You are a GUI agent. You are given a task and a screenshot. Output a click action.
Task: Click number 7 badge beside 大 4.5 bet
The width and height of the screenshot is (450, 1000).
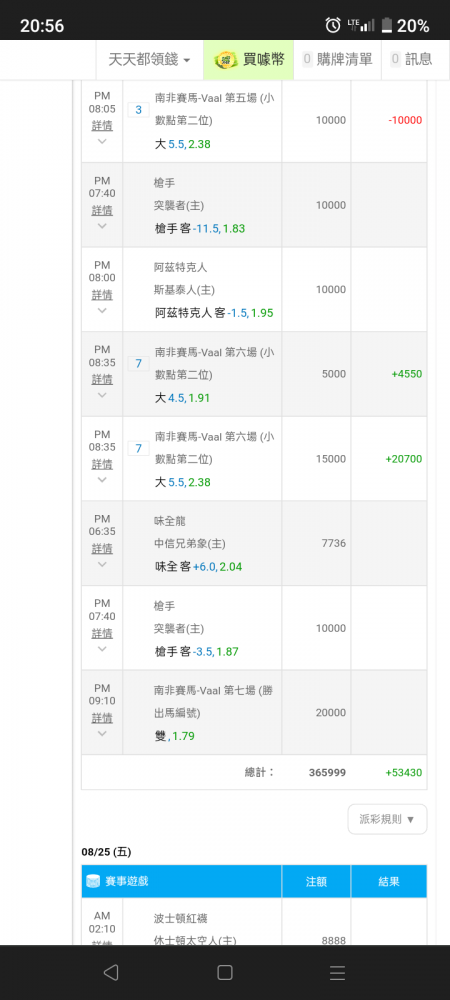coord(138,364)
